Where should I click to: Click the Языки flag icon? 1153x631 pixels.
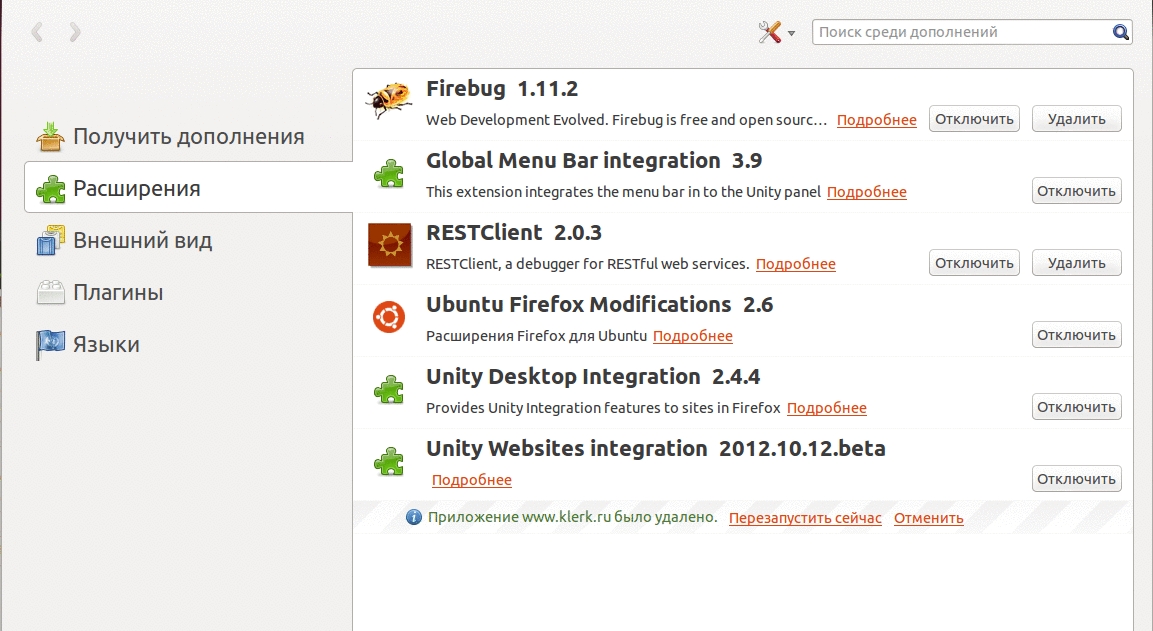point(50,344)
